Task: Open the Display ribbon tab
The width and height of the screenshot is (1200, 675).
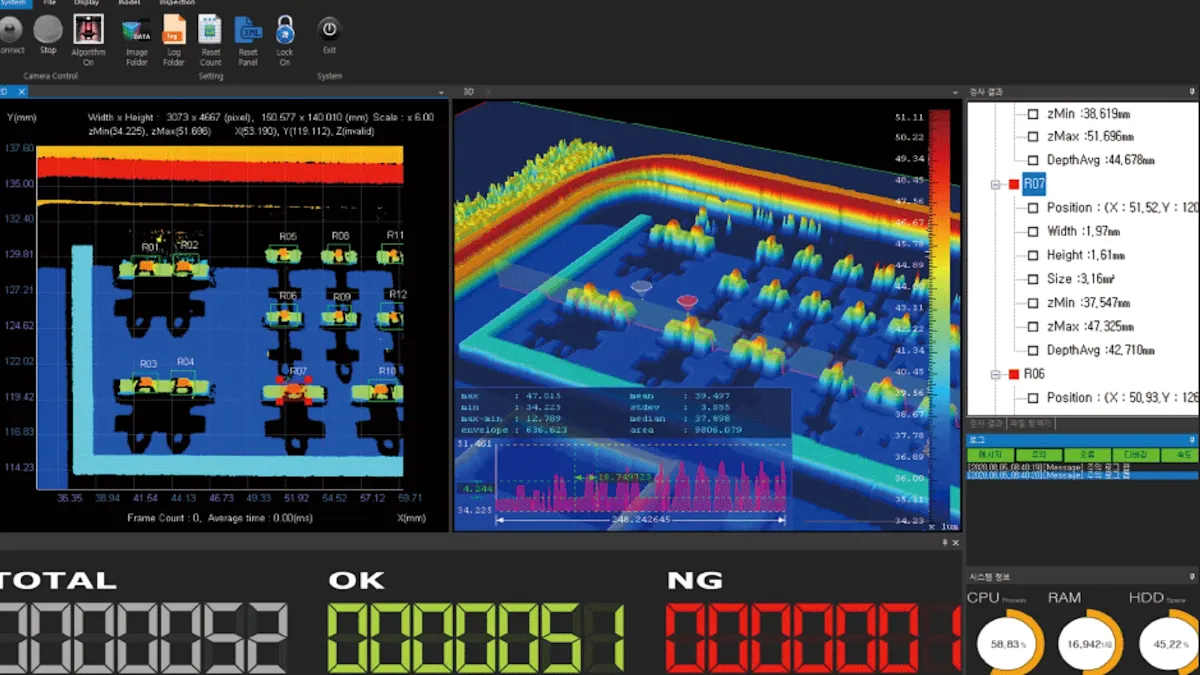Action: click(87, 3)
